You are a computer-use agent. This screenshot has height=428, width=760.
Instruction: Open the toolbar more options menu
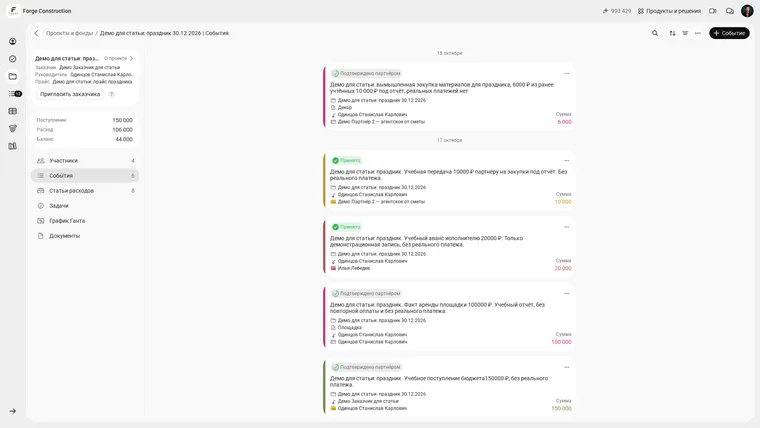(x=697, y=33)
